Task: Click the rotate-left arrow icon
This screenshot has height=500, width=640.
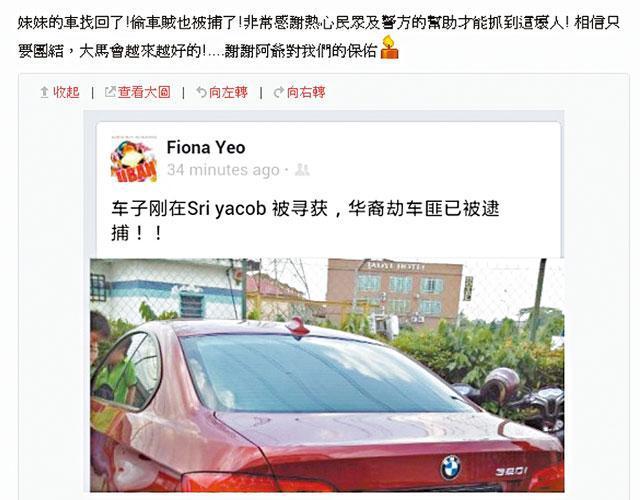Action: 201,92
